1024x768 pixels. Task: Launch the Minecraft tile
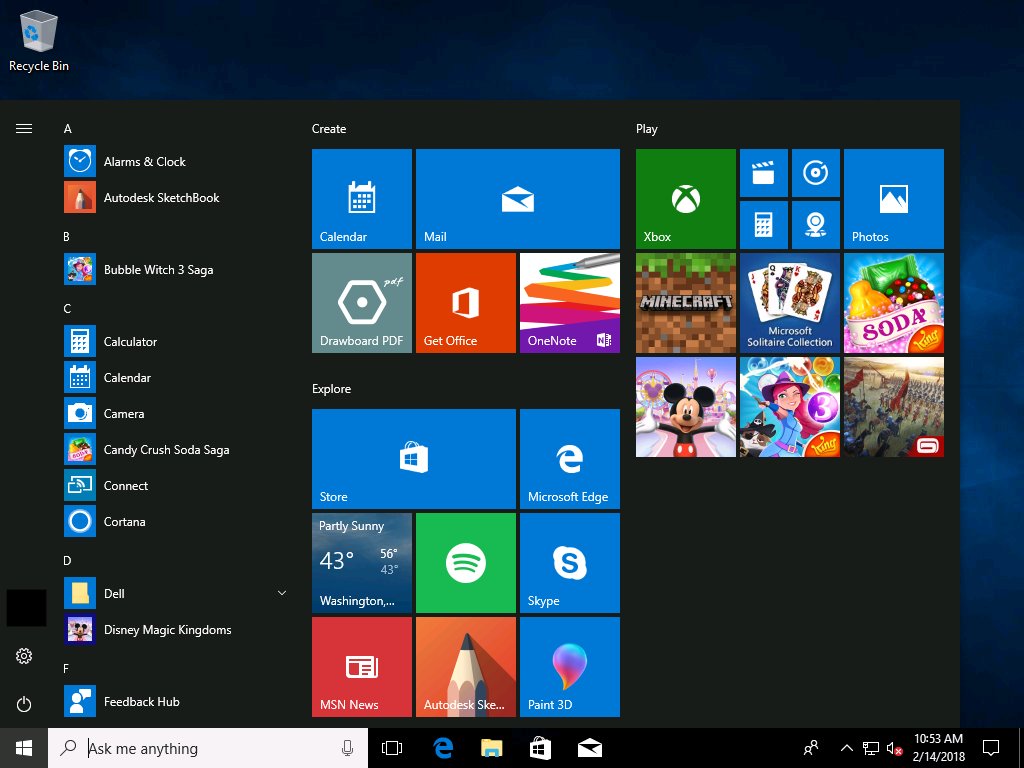point(686,303)
